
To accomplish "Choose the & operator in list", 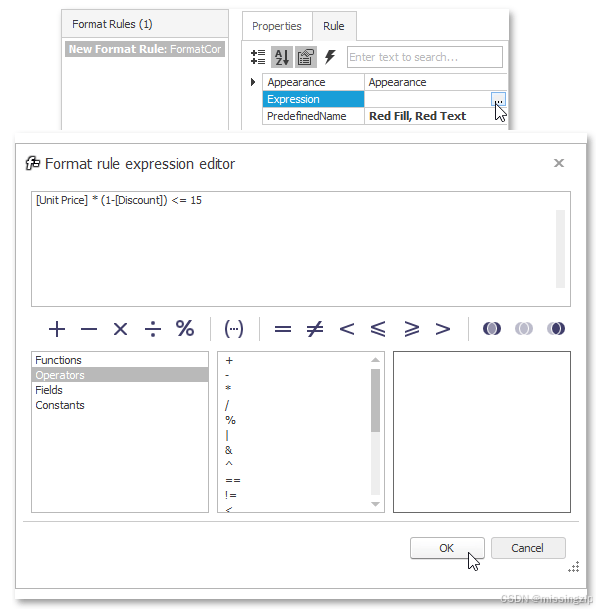I will tap(228, 450).
